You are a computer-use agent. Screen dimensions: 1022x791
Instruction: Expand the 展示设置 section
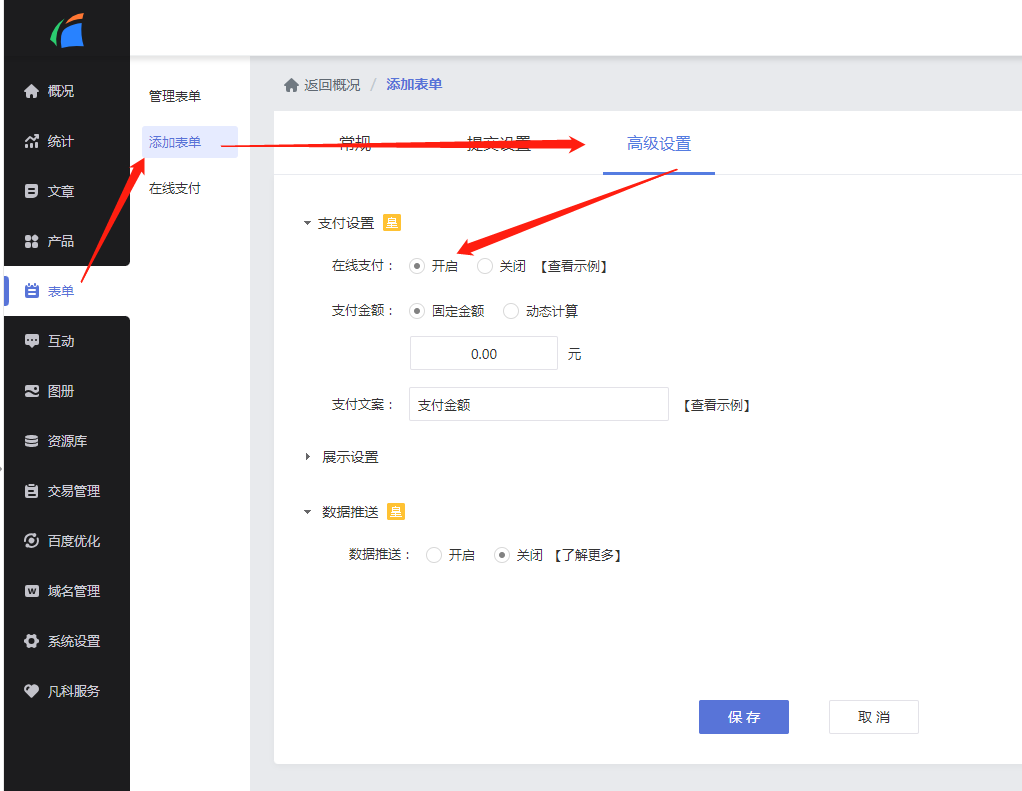click(x=308, y=457)
